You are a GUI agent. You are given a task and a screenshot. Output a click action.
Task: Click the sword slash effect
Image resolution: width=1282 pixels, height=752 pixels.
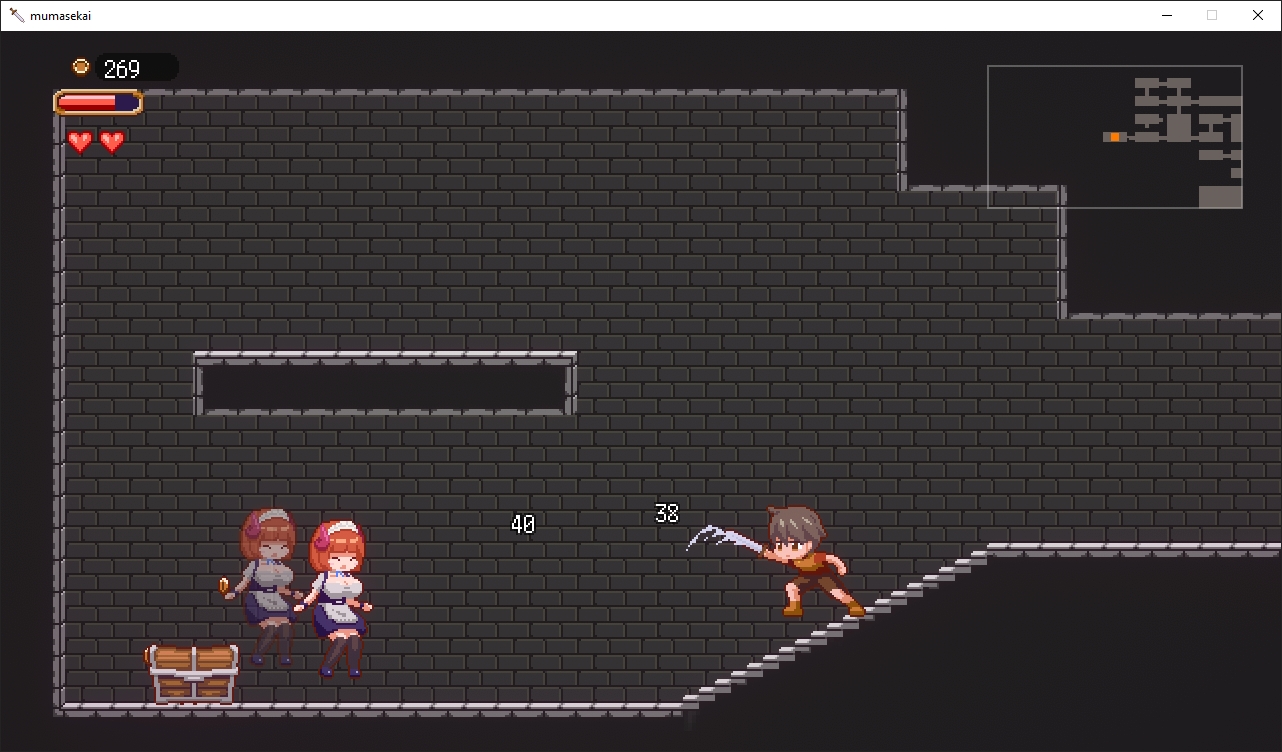click(x=724, y=538)
